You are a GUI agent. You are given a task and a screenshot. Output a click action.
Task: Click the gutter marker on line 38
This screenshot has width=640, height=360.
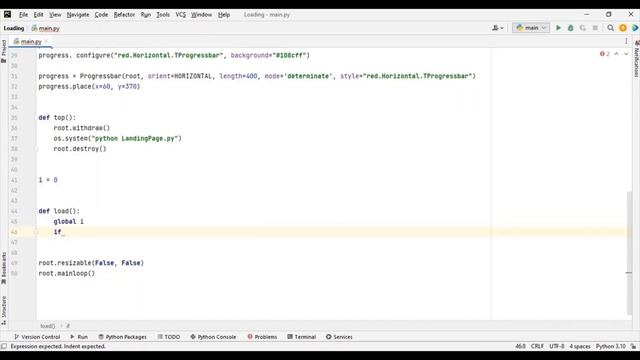[36, 149]
